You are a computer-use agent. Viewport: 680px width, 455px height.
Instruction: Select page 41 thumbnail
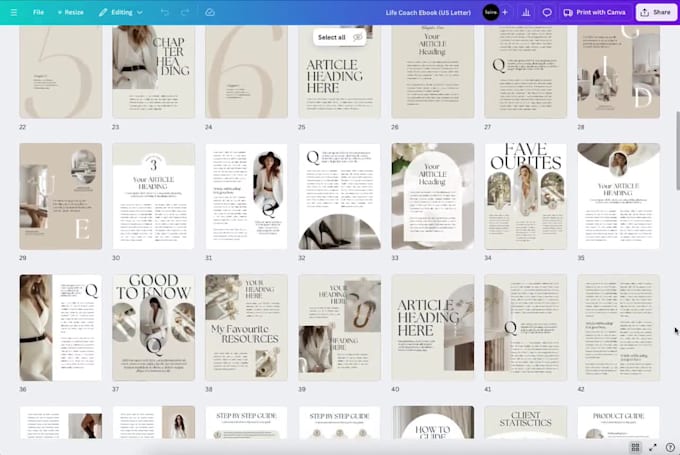[x=526, y=327]
